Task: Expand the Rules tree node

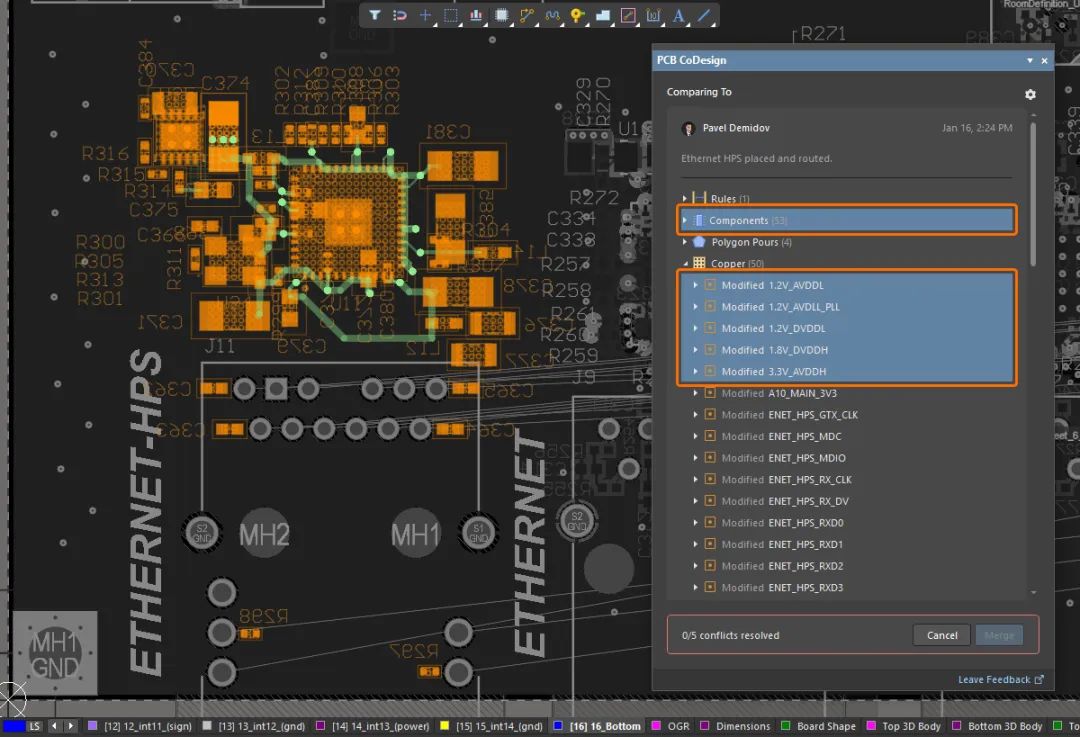Action: (685, 199)
